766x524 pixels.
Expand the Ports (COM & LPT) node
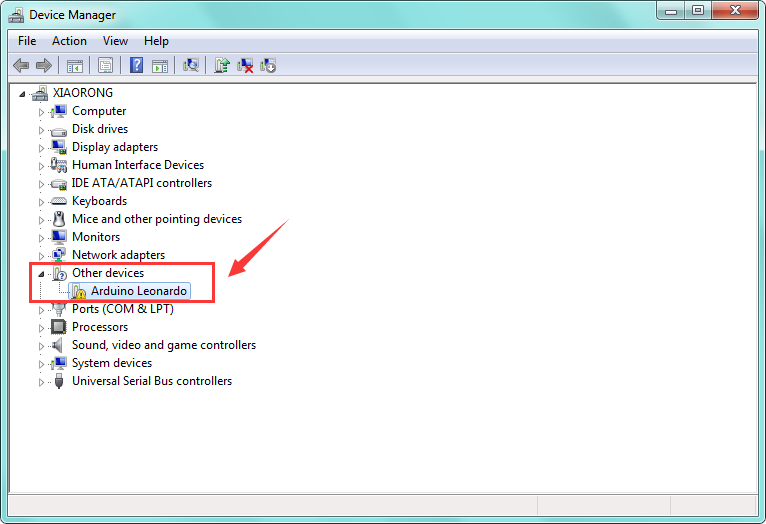coord(41,310)
